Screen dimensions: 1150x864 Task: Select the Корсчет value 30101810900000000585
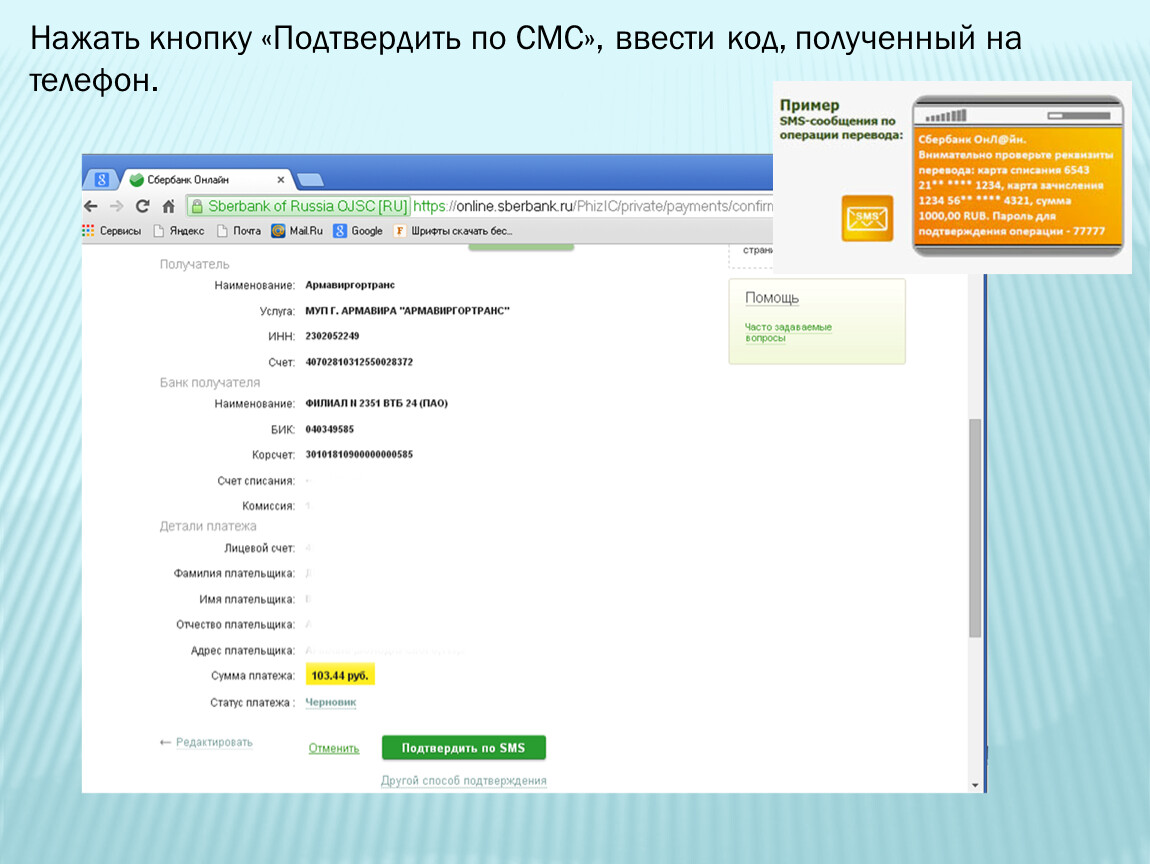coord(359,454)
